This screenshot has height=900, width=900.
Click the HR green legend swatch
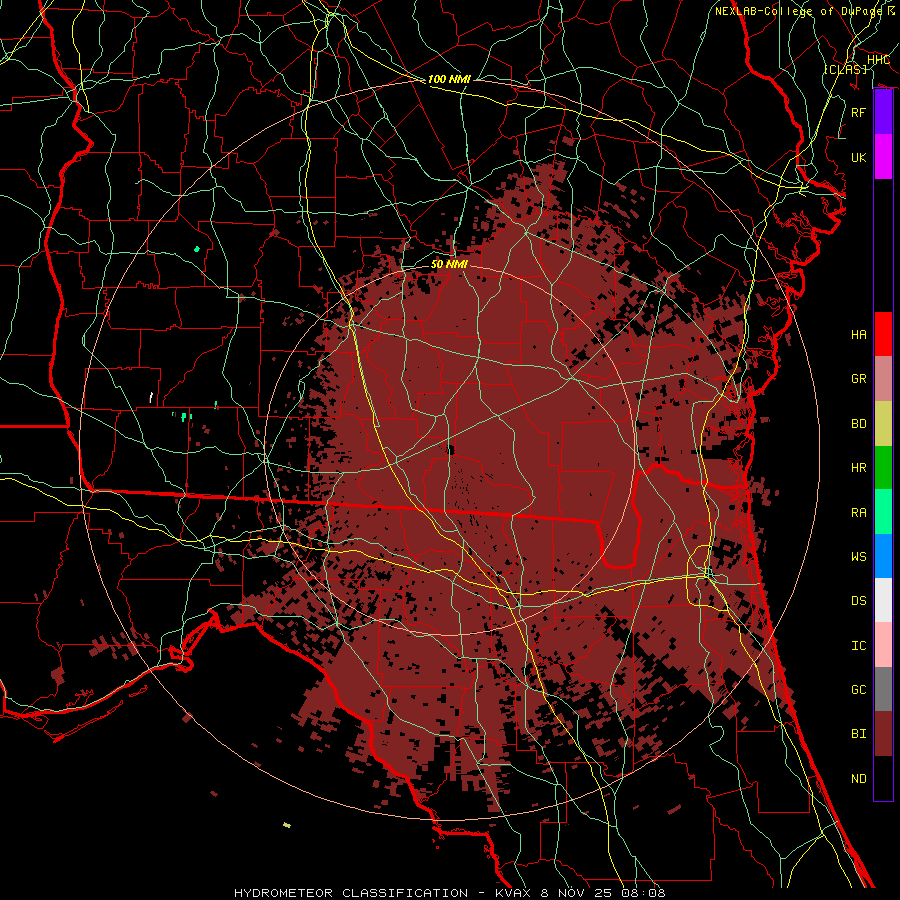tap(883, 467)
